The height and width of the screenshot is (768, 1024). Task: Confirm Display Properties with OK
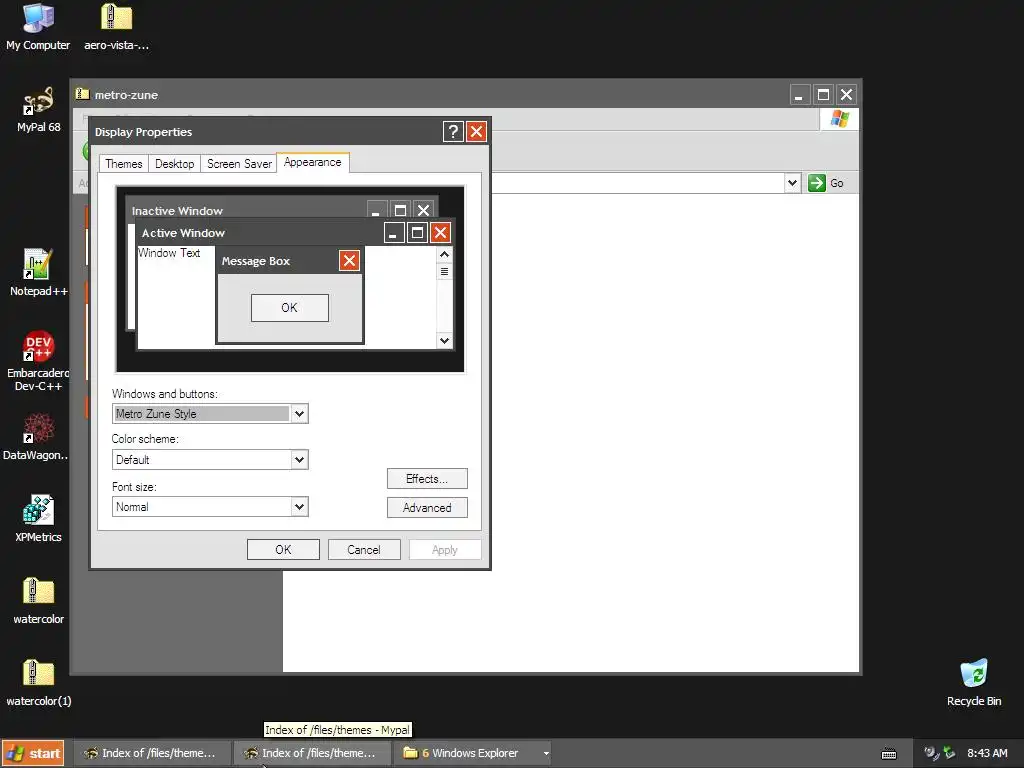click(283, 550)
